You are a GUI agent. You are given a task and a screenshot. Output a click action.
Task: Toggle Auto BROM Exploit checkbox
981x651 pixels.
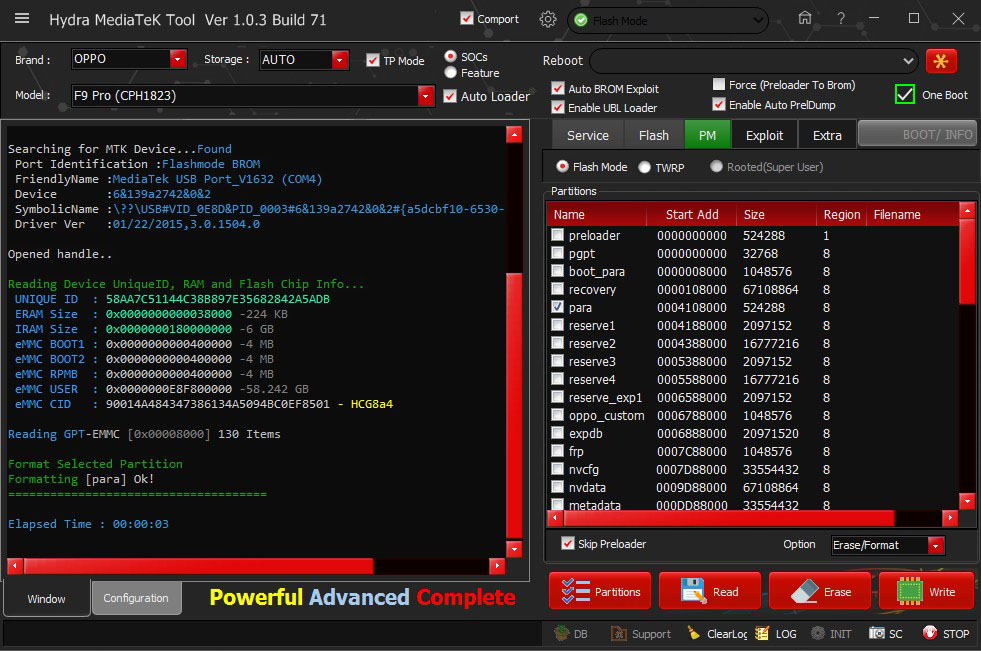click(x=557, y=88)
